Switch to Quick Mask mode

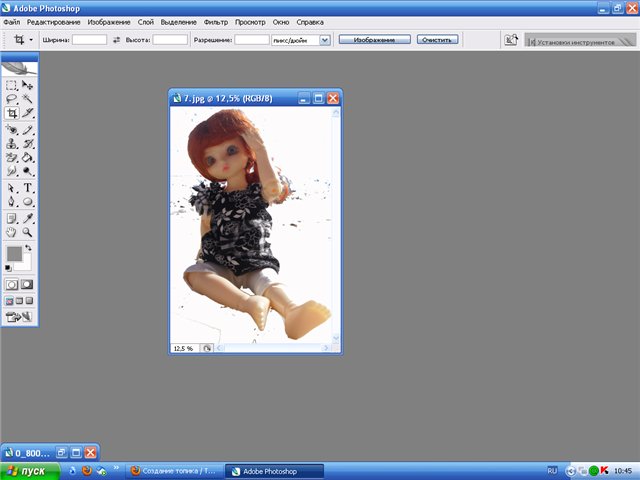click(27, 284)
